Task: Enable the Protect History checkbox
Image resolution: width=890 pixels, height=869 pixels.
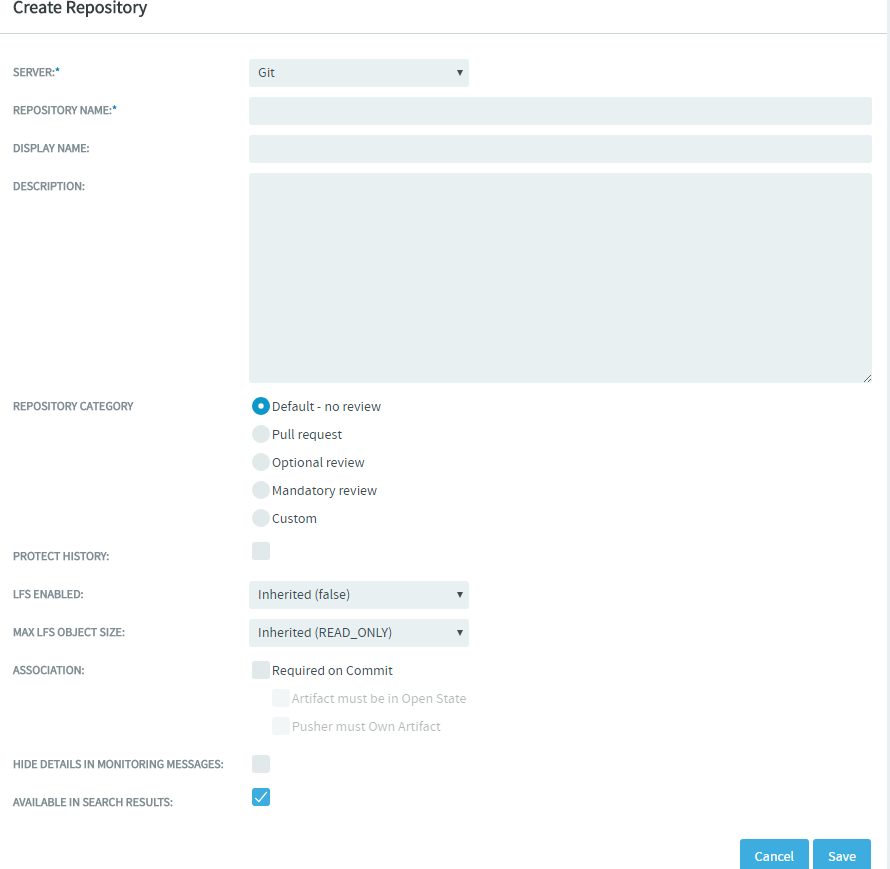Action: coord(261,551)
